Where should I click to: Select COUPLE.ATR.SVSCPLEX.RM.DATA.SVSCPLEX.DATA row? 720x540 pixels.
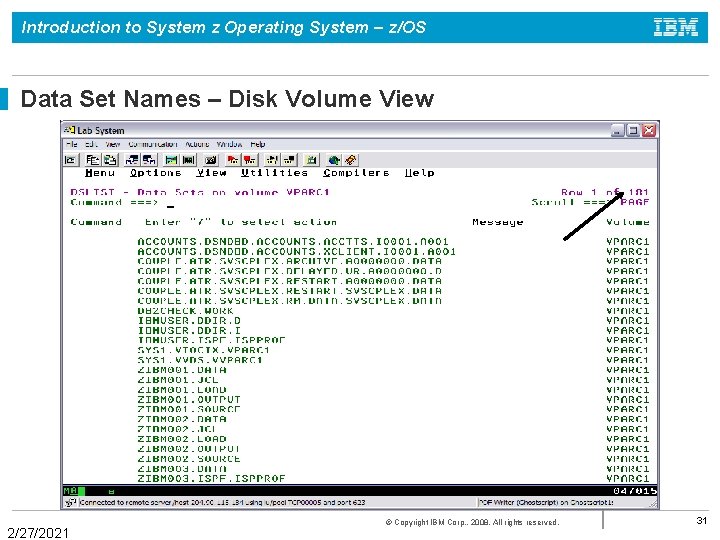click(x=289, y=301)
